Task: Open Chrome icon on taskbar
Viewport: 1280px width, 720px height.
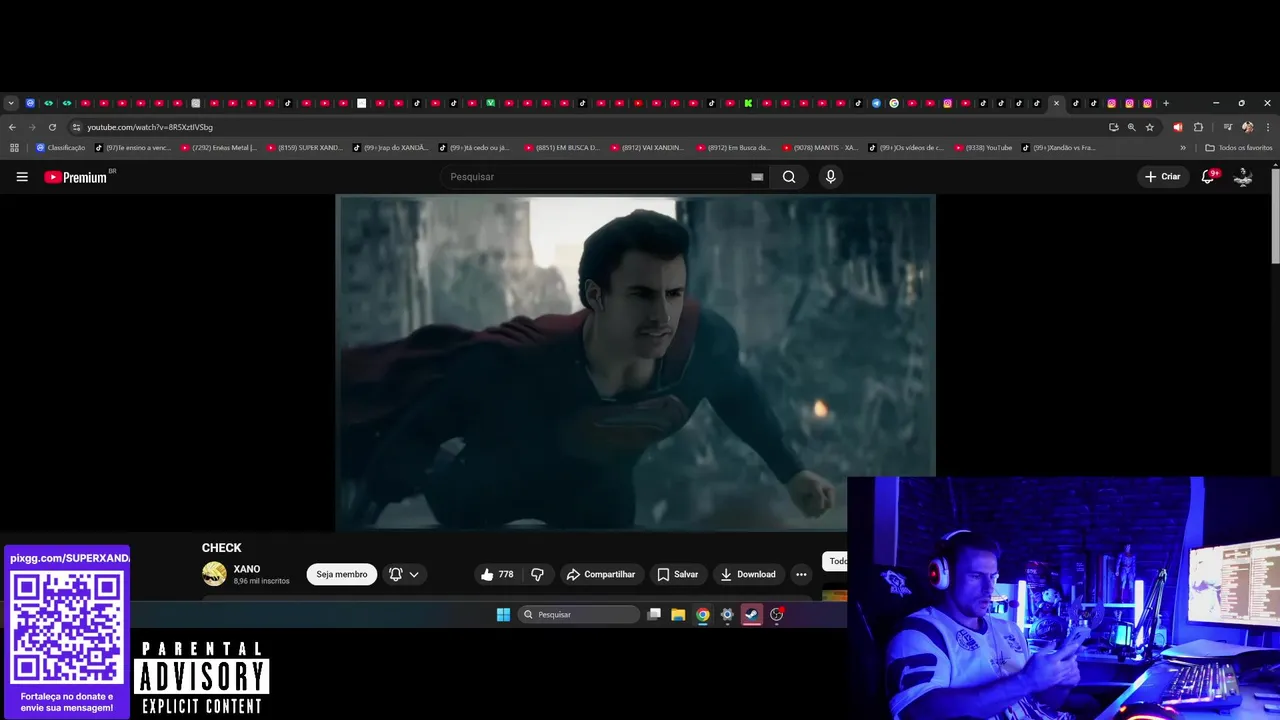Action: point(703,615)
